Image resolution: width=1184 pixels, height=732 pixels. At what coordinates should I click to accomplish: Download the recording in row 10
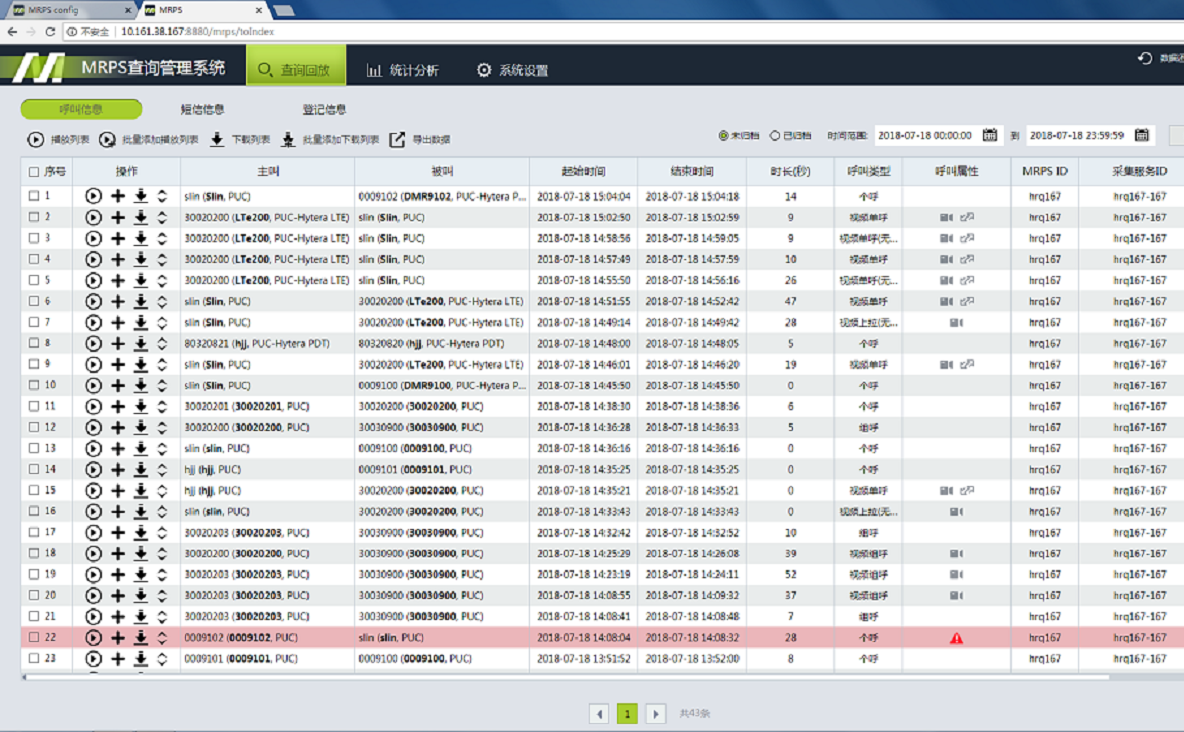141,386
